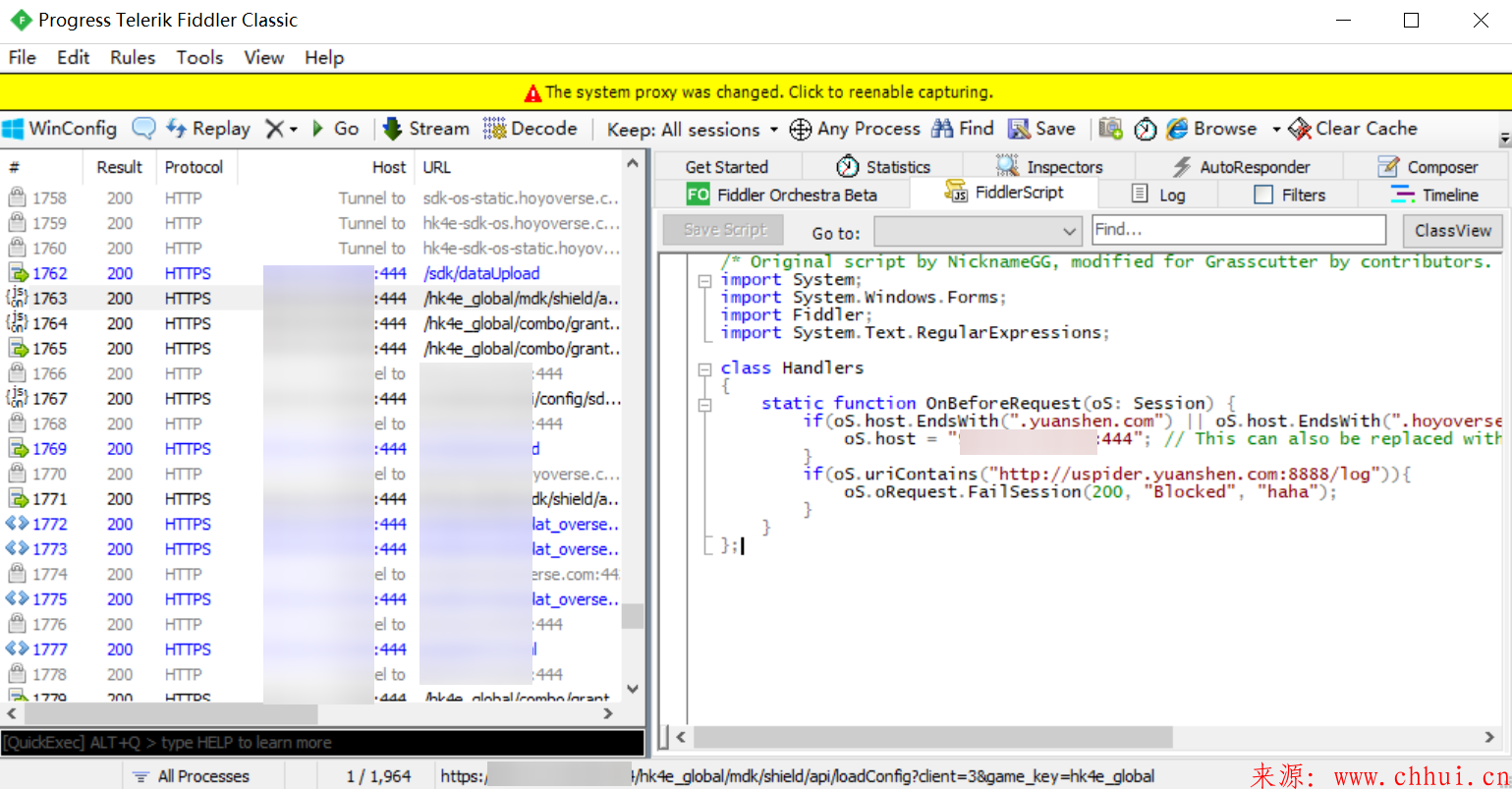The width and height of the screenshot is (1512, 789).
Task: Switch to the Statistics tab
Action: (883, 167)
